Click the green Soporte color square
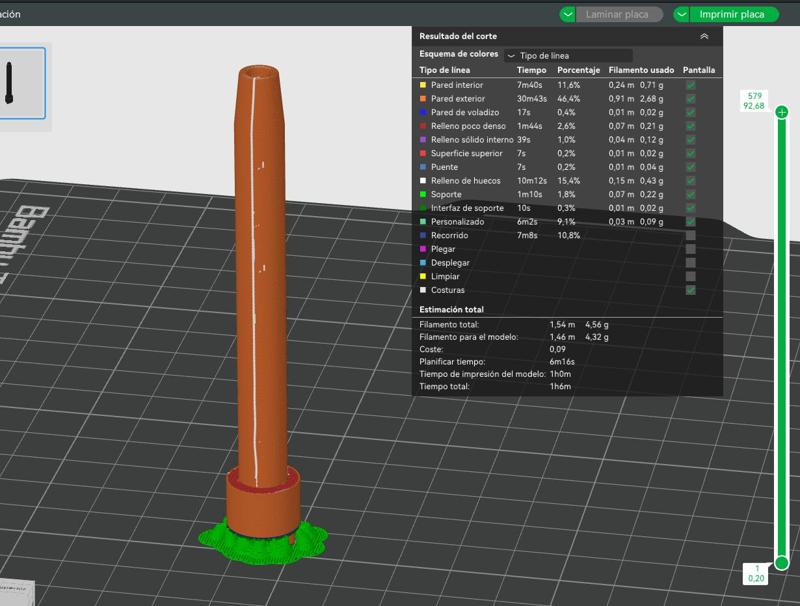This screenshot has width=800, height=606. 423,194
